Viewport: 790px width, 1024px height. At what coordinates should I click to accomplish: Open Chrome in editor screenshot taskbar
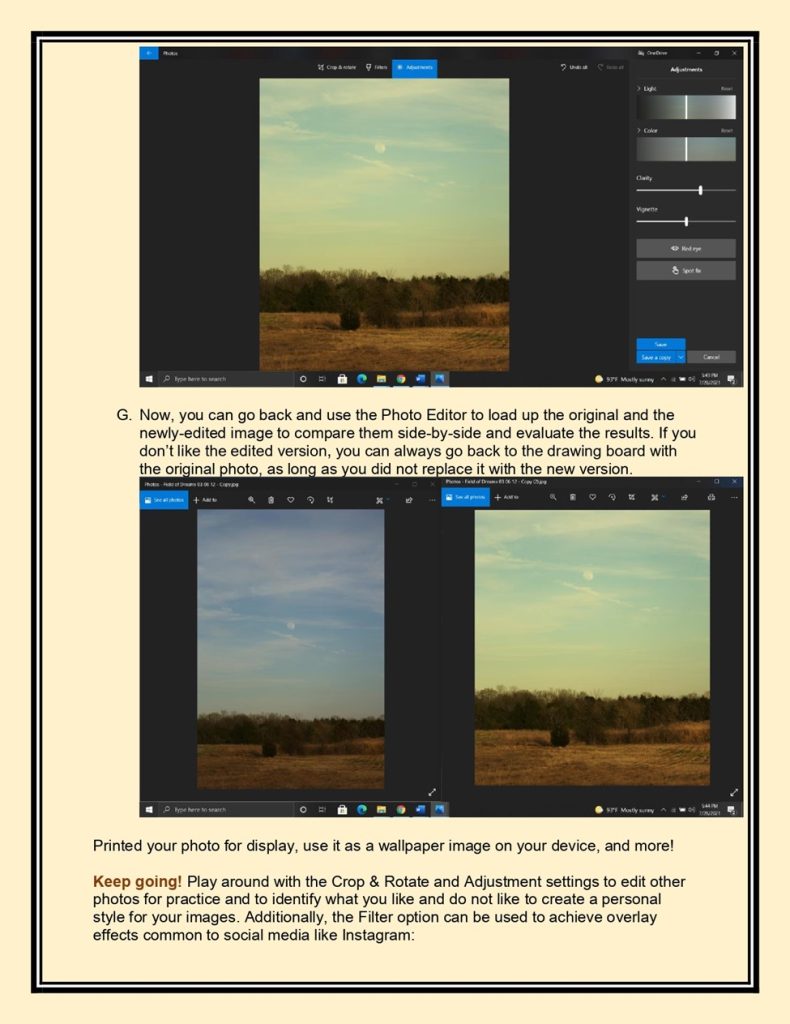[x=401, y=379]
